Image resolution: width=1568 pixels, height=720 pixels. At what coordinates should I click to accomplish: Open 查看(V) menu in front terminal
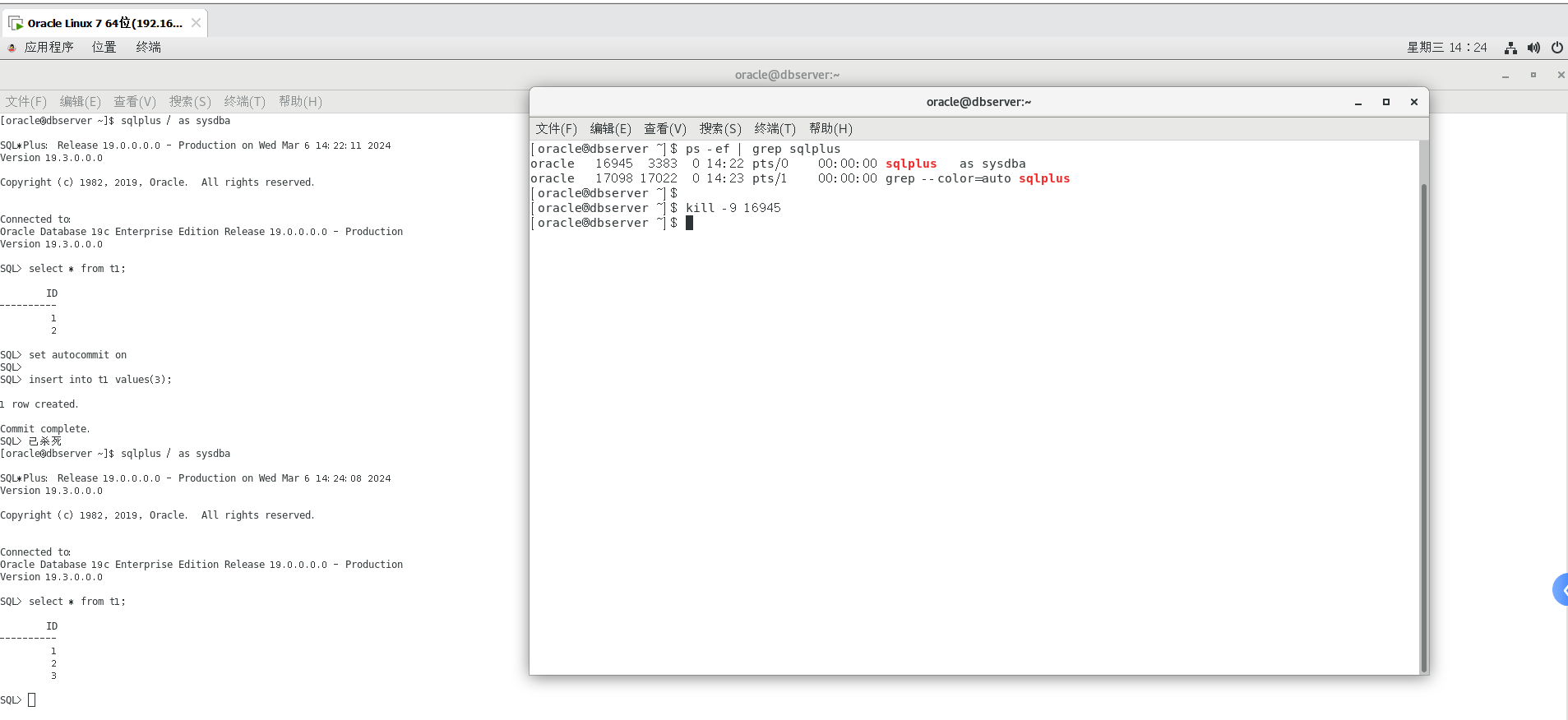665,128
